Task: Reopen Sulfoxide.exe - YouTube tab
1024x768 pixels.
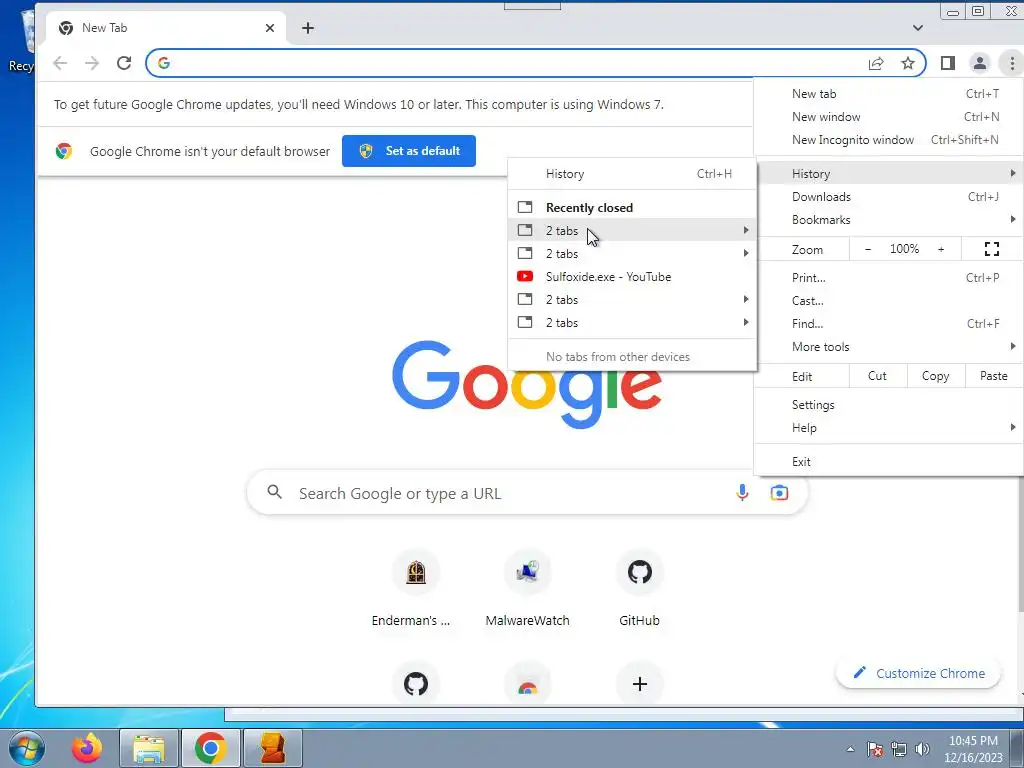Action: click(x=632, y=276)
